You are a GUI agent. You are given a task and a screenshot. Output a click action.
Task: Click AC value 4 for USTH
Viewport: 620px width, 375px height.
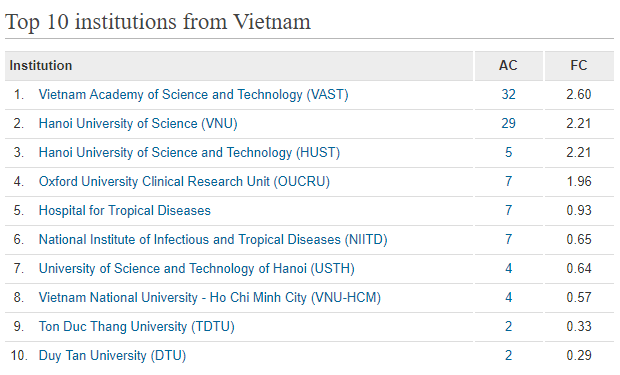click(508, 269)
